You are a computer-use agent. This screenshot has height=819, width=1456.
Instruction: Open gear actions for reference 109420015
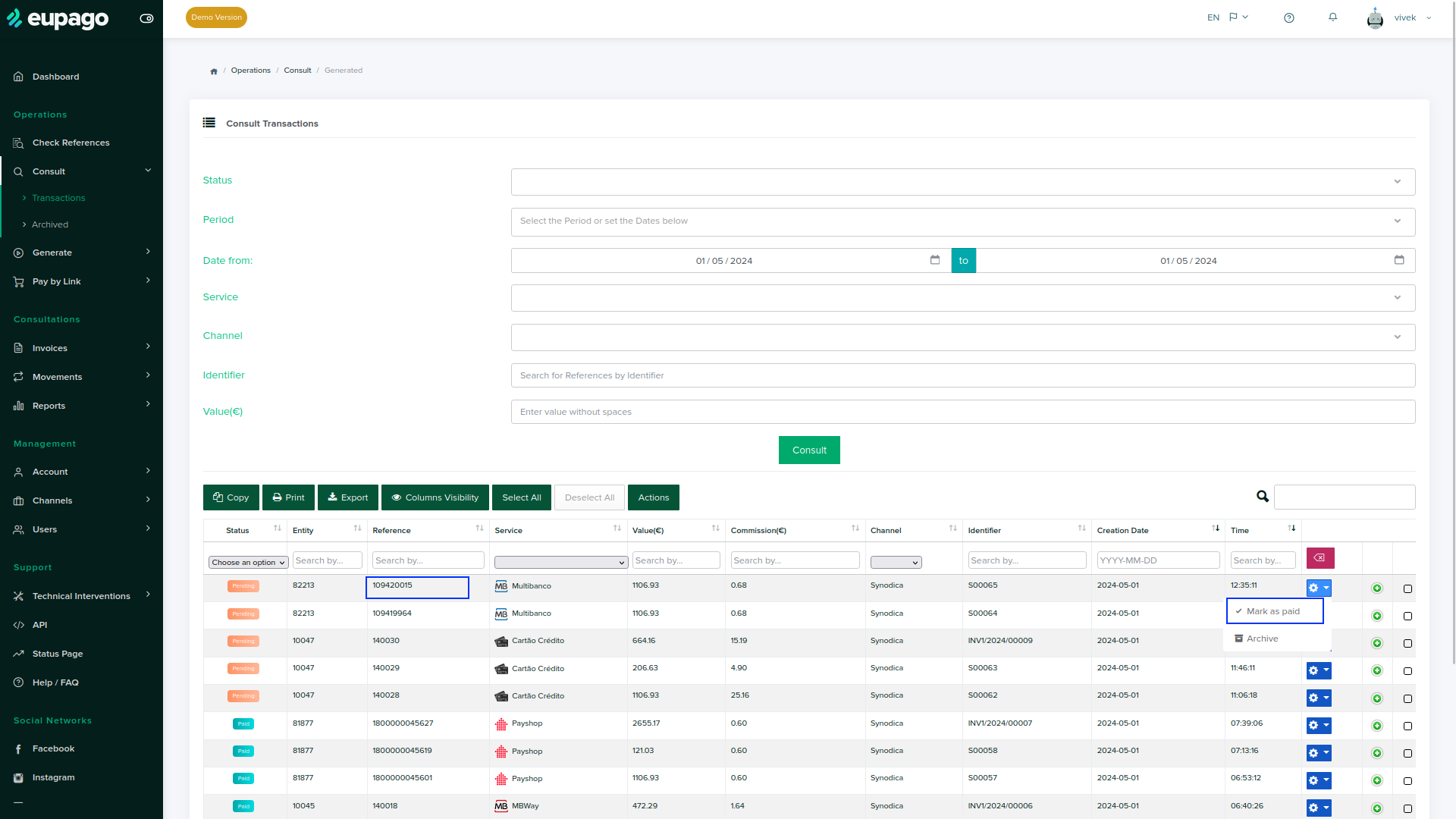1319,588
